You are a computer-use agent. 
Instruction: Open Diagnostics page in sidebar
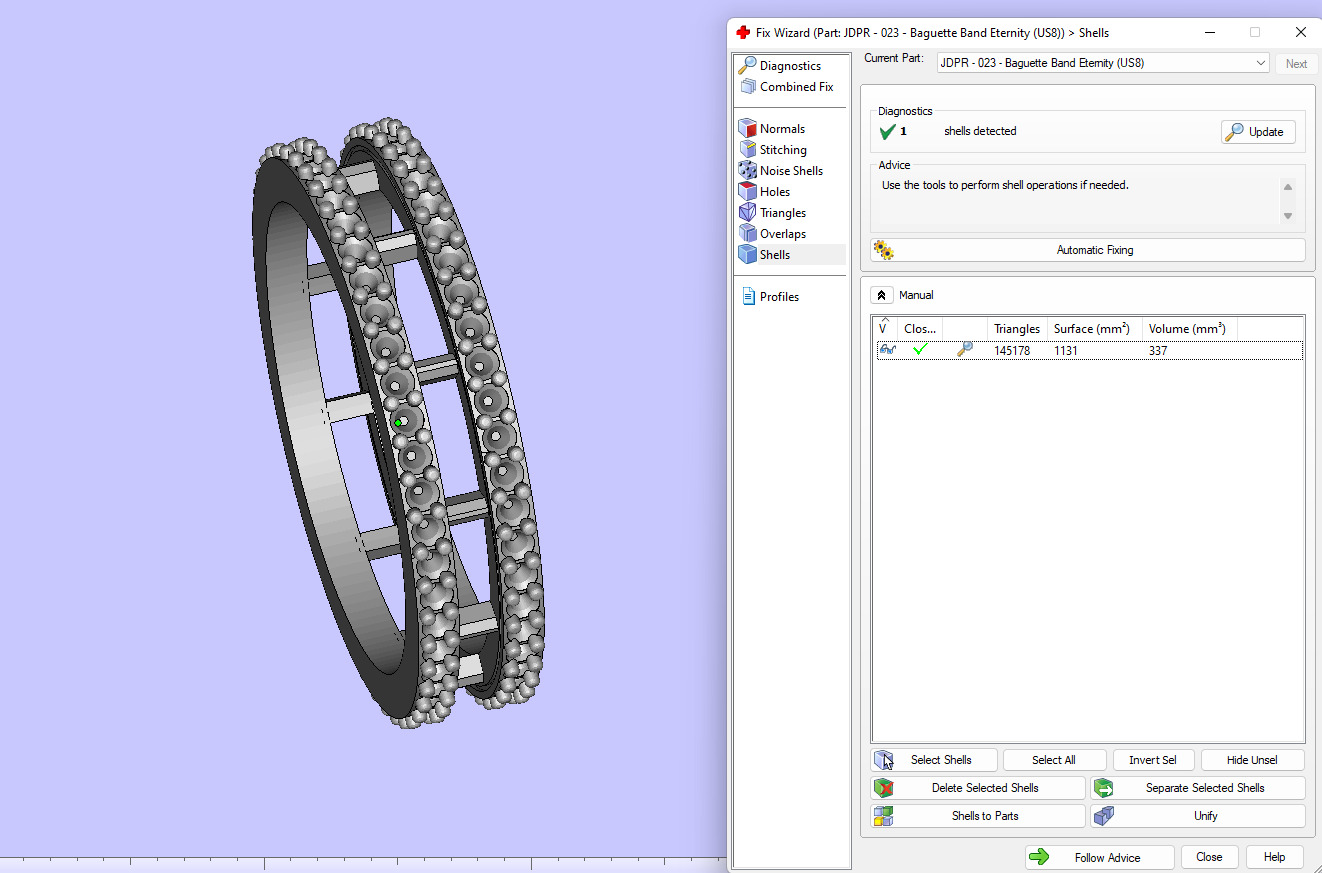[790, 66]
